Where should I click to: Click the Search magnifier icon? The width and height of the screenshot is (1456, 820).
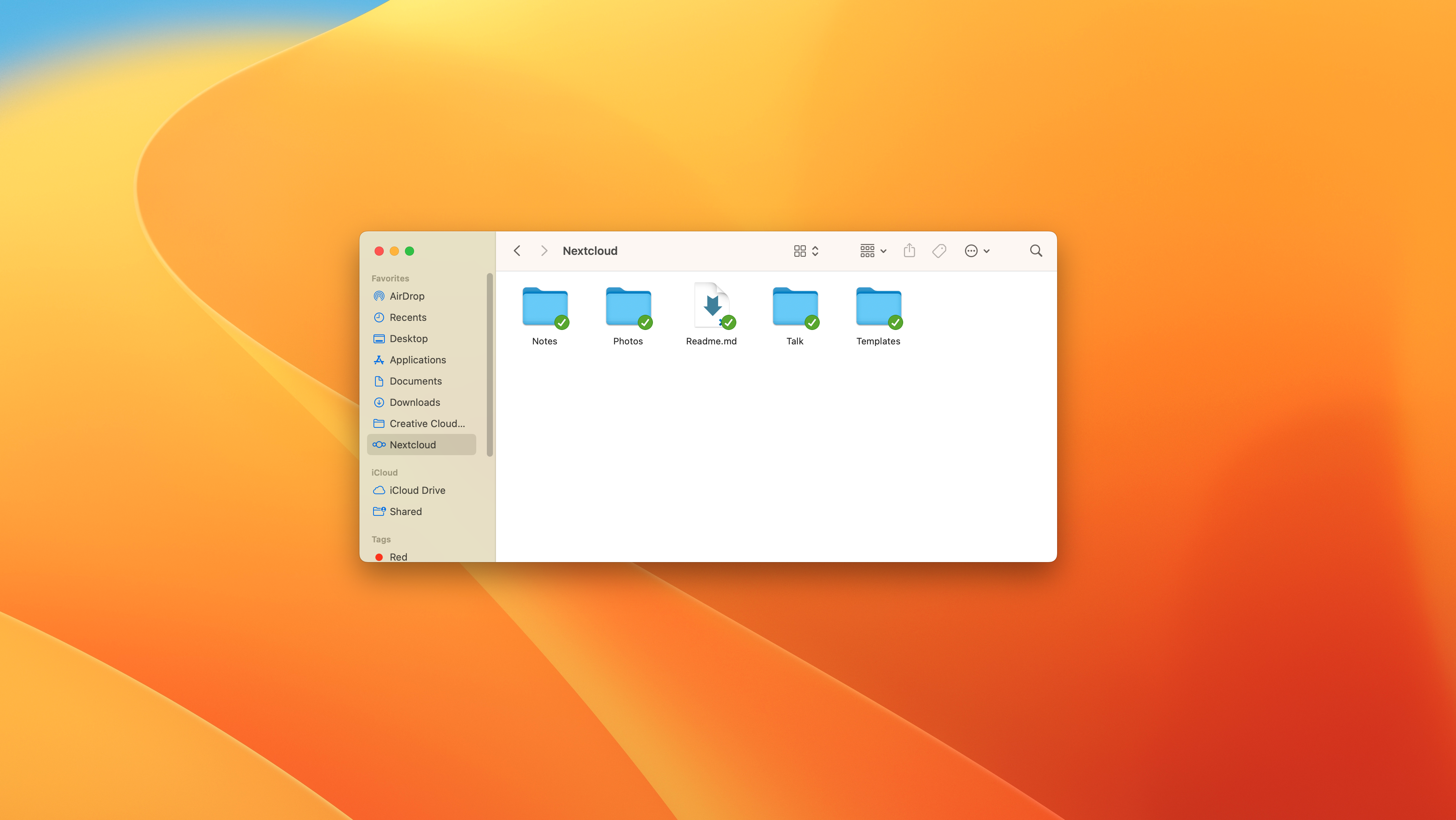tap(1036, 251)
